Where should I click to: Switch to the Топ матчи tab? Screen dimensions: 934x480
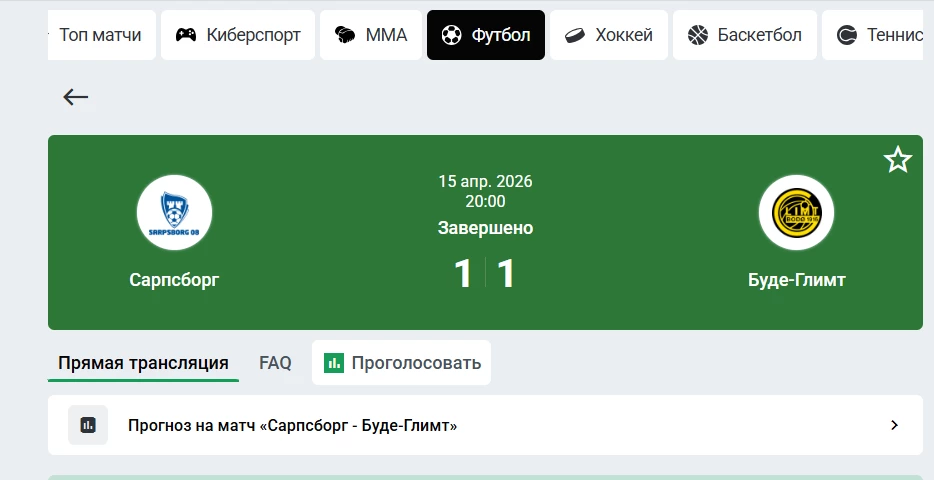point(100,35)
